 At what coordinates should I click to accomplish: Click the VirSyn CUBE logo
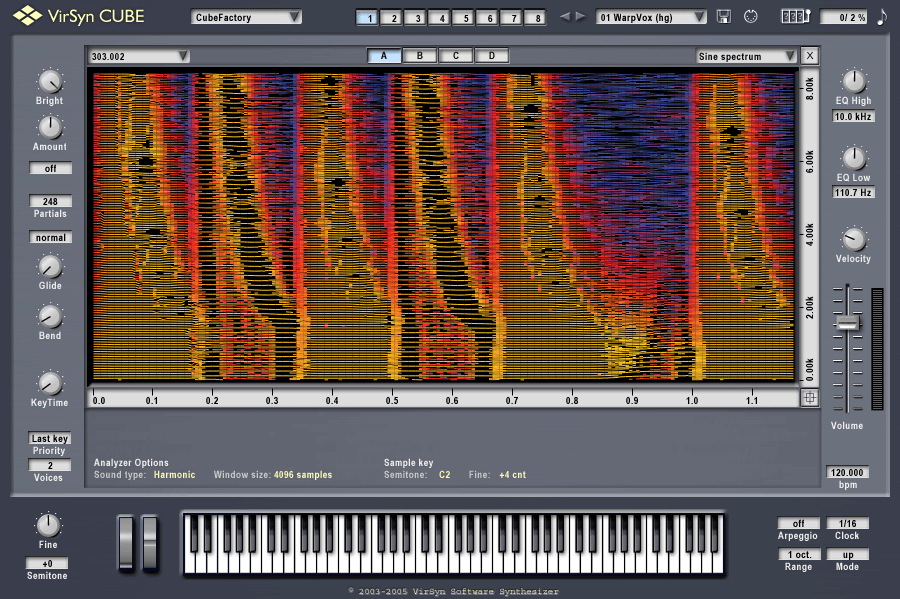click(x=79, y=16)
